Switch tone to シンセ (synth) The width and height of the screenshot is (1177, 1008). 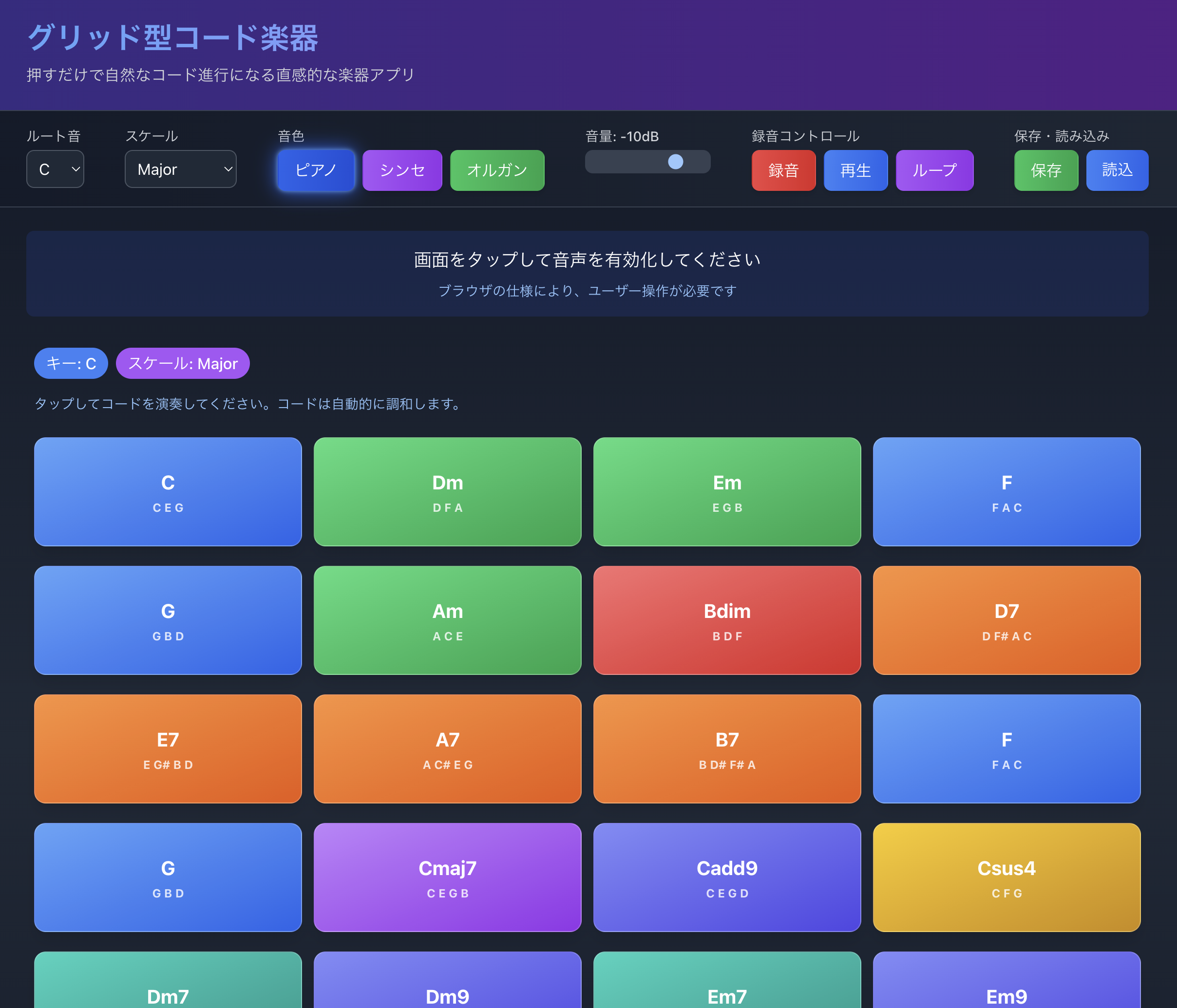pyautogui.click(x=401, y=170)
